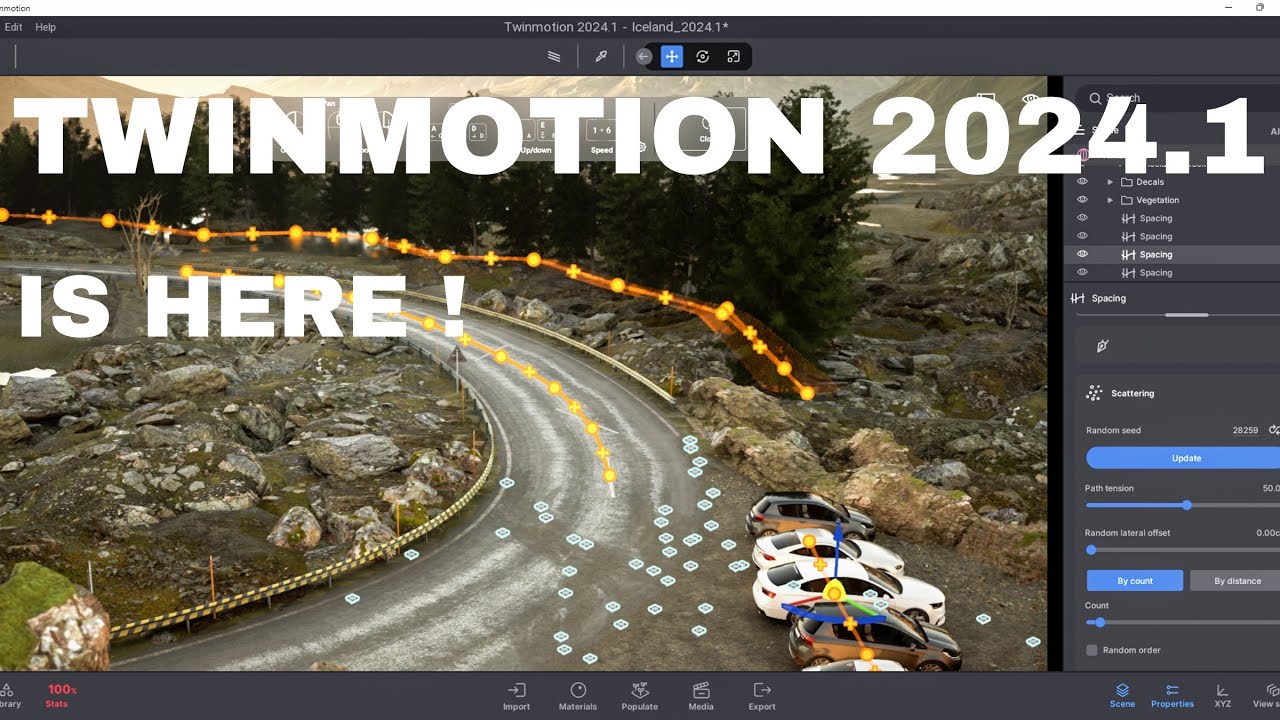Switch to the Rotate tool
This screenshot has height=720, width=1280.
[703, 57]
